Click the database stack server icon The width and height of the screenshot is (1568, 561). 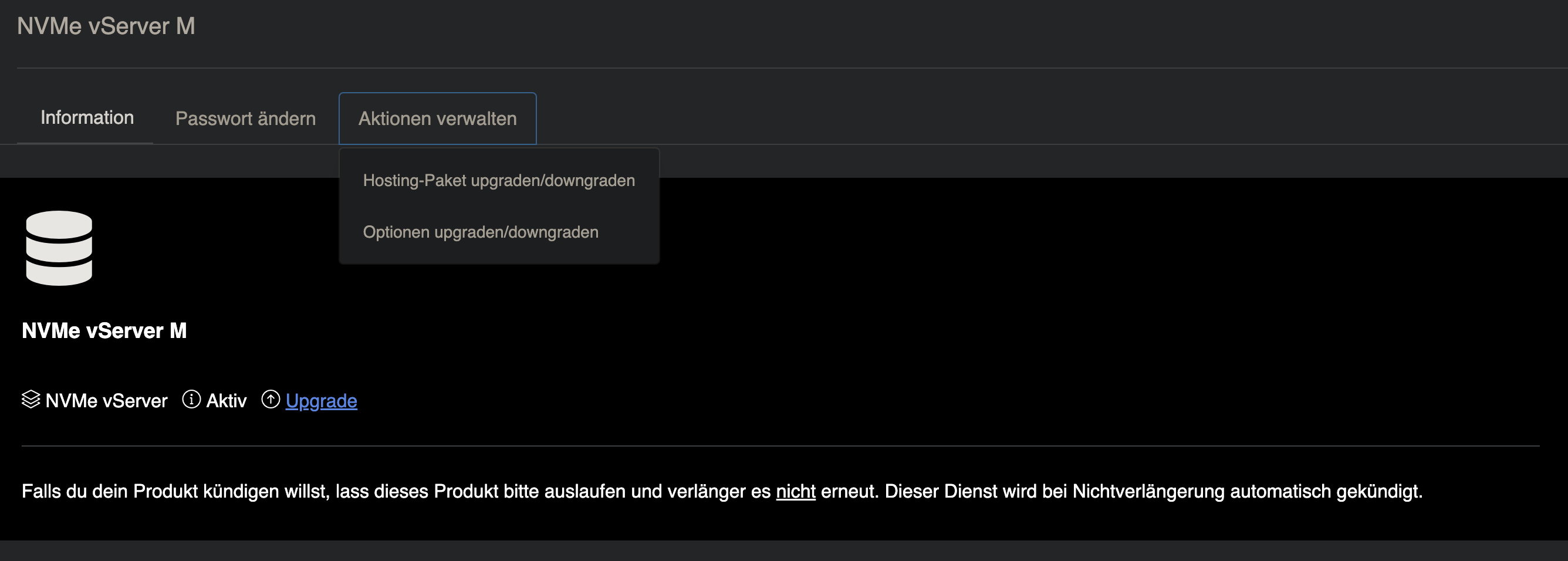[x=59, y=248]
